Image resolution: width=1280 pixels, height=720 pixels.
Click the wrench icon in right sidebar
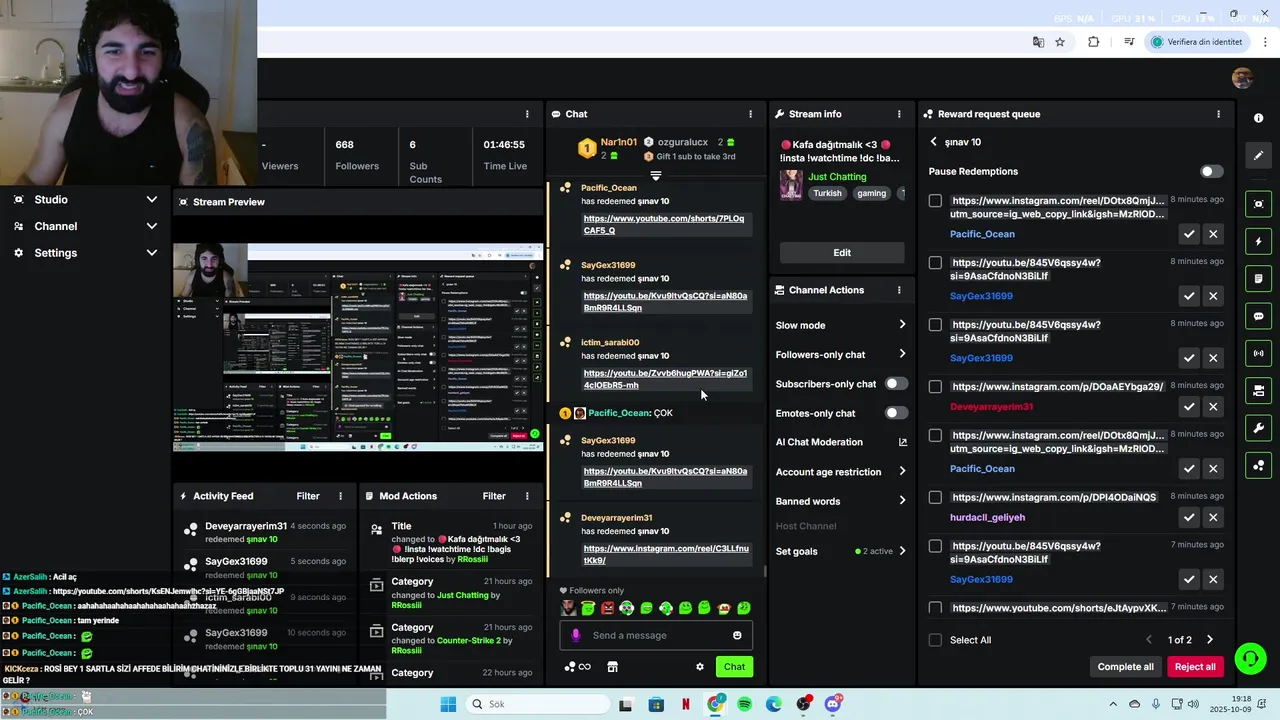click(1258, 428)
